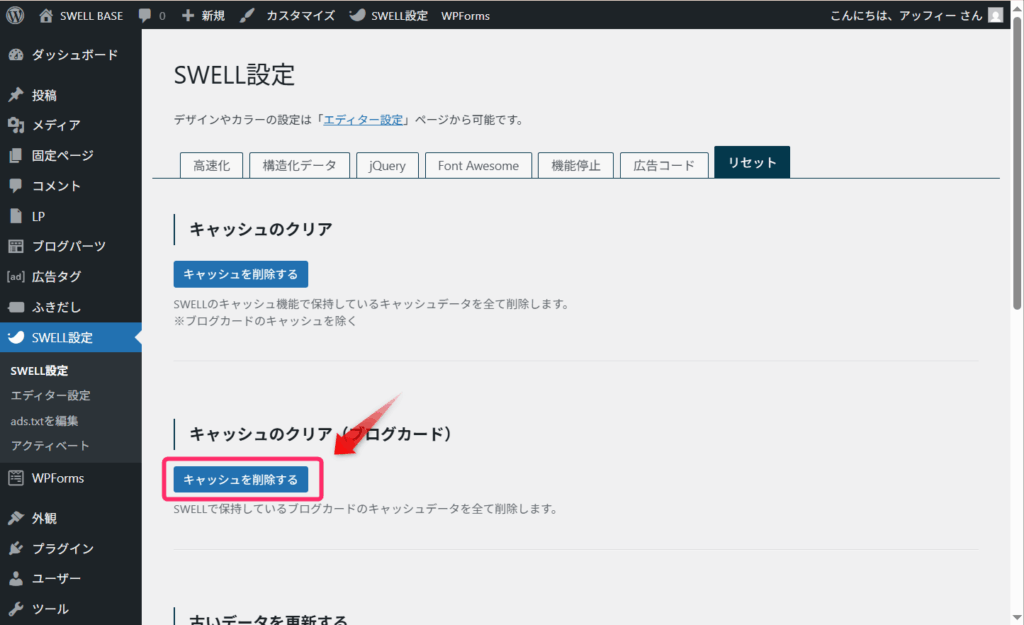Click the コメント bubble icon in sidebar
1024x625 pixels.
(16, 185)
